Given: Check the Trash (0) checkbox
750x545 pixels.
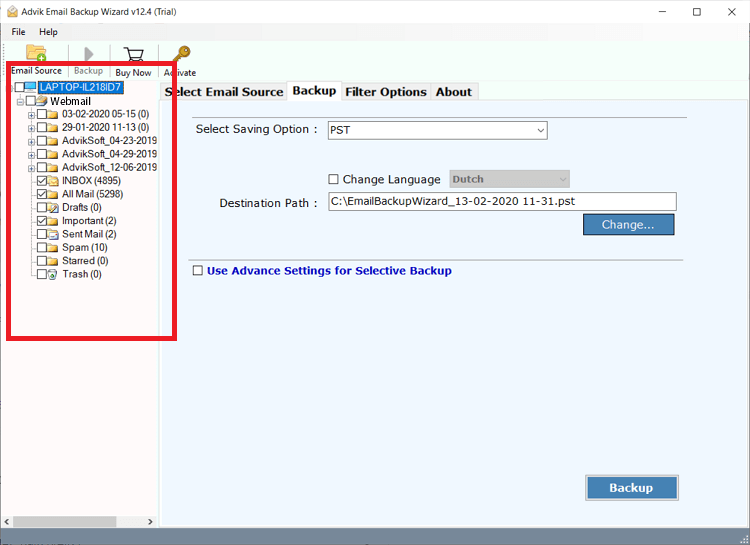Looking at the screenshot, I should [42, 275].
